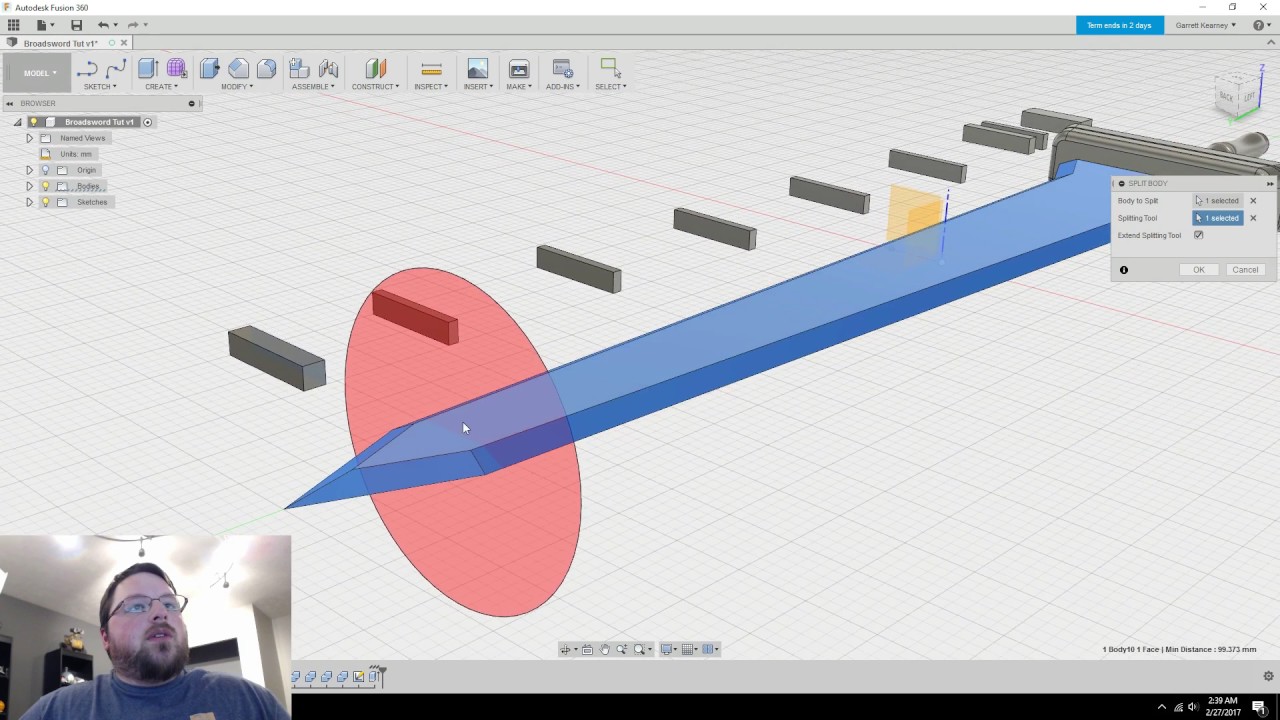
Task: Undo the last action
Action: (103, 25)
